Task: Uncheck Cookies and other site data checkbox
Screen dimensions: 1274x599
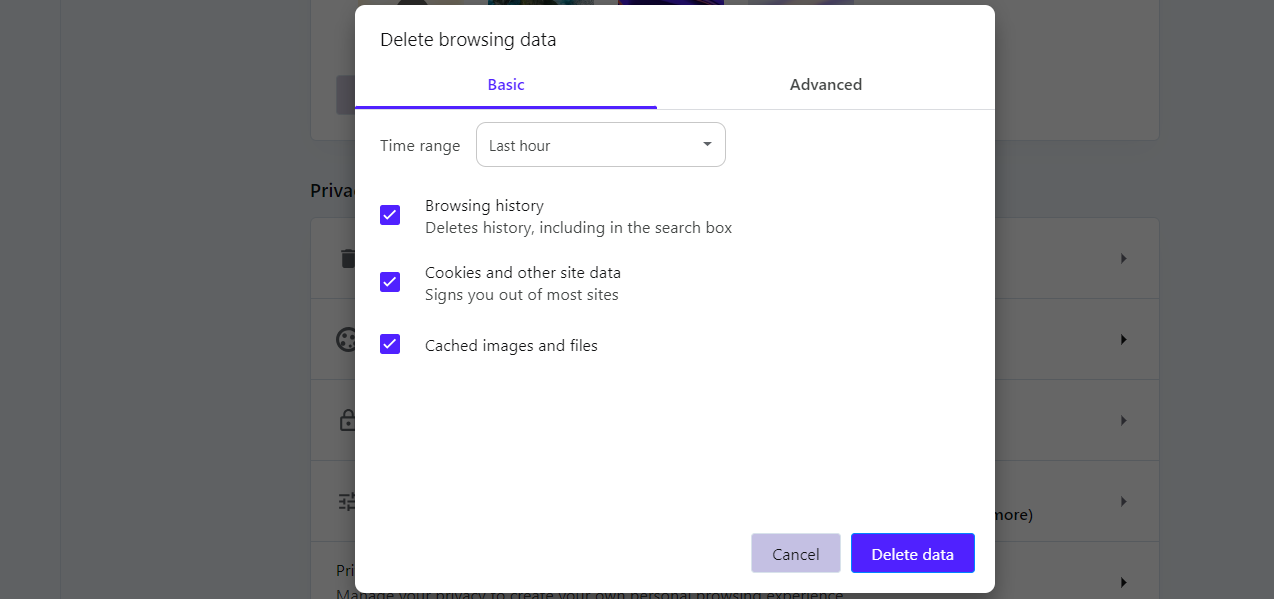Action: coord(390,282)
